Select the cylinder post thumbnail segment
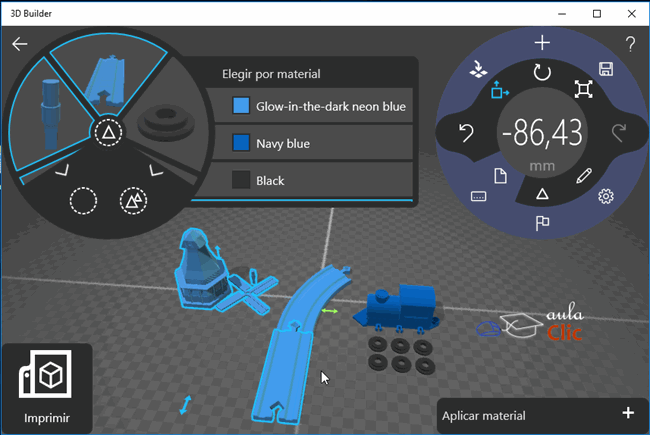Viewport: 650px width, 435px height. [50, 114]
